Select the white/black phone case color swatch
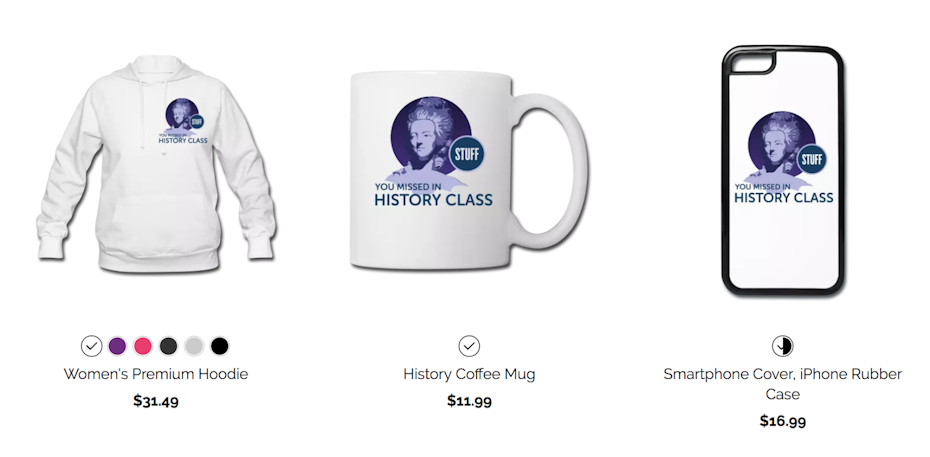This screenshot has width=930, height=457. coord(783,346)
